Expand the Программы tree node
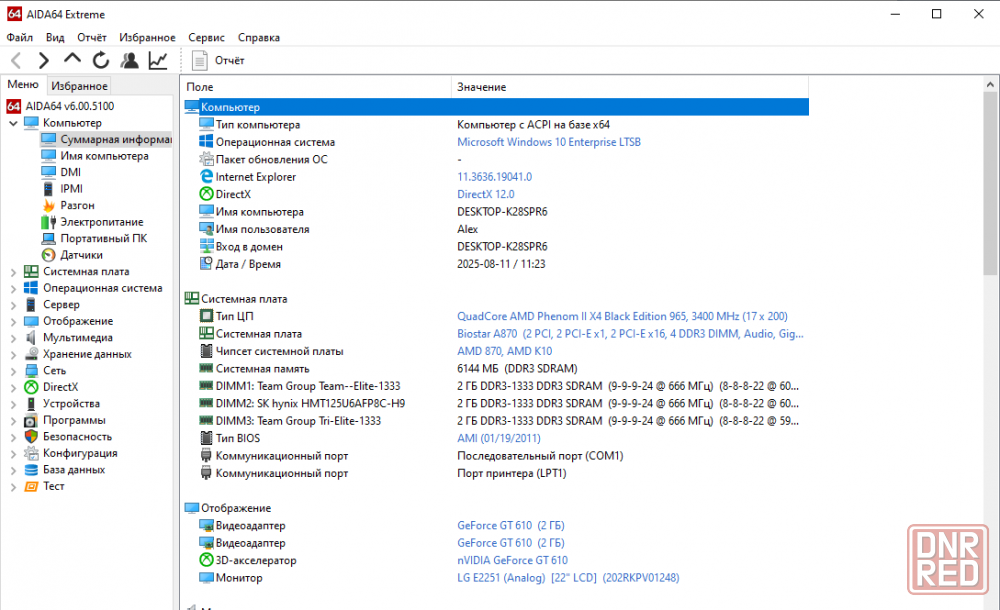This screenshot has height=610, width=1000. pos(13,420)
